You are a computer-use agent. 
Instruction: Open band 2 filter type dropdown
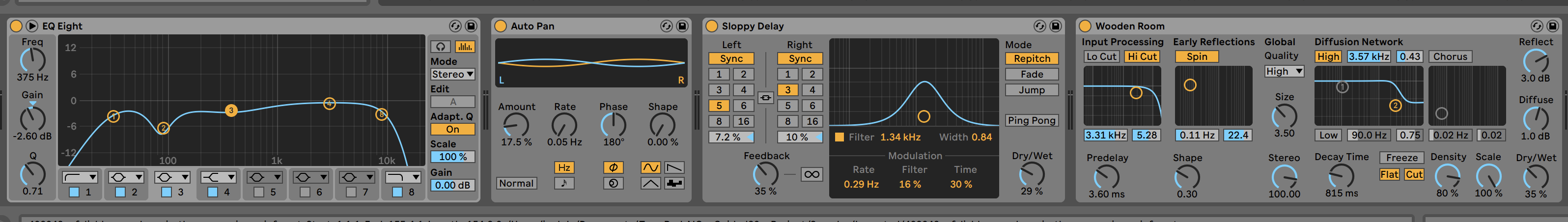click(x=126, y=177)
